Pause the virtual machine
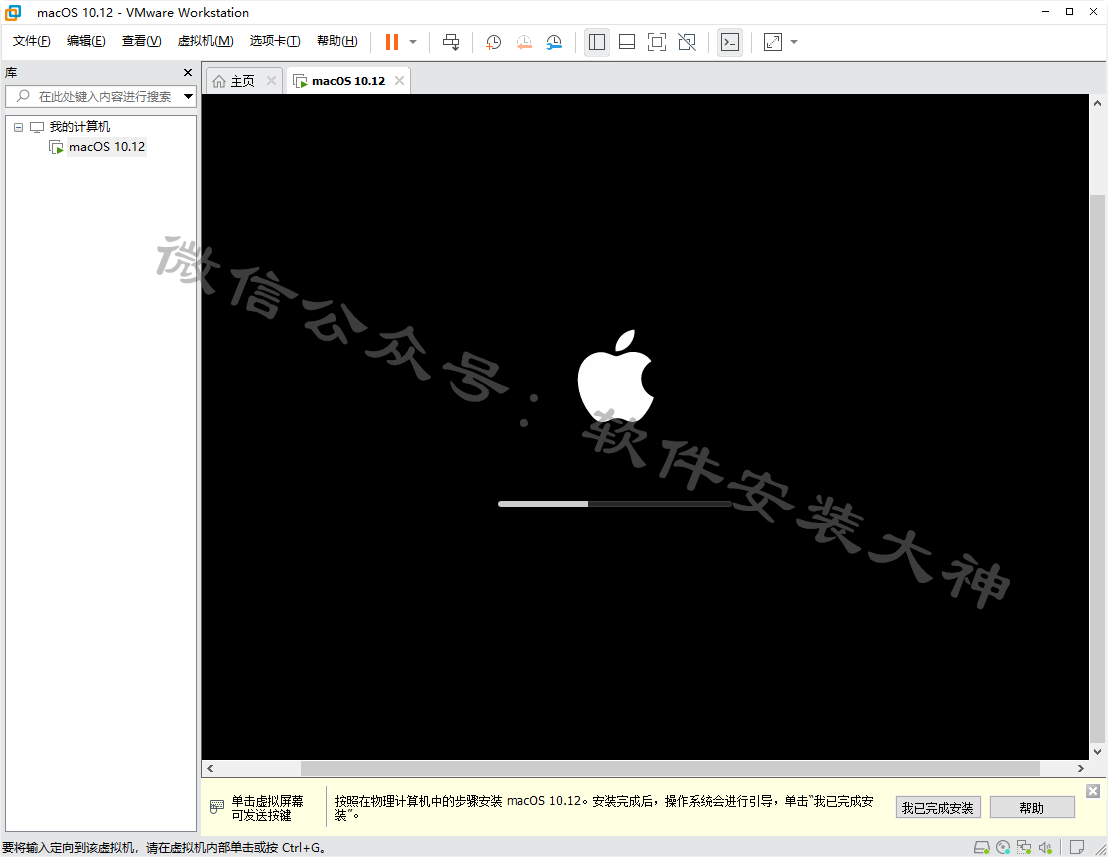The width and height of the screenshot is (1108, 857). (x=391, y=42)
